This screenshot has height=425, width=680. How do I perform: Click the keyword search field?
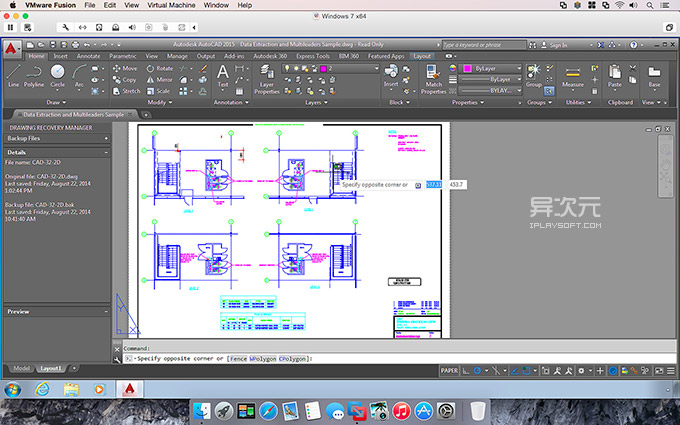click(484, 45)
